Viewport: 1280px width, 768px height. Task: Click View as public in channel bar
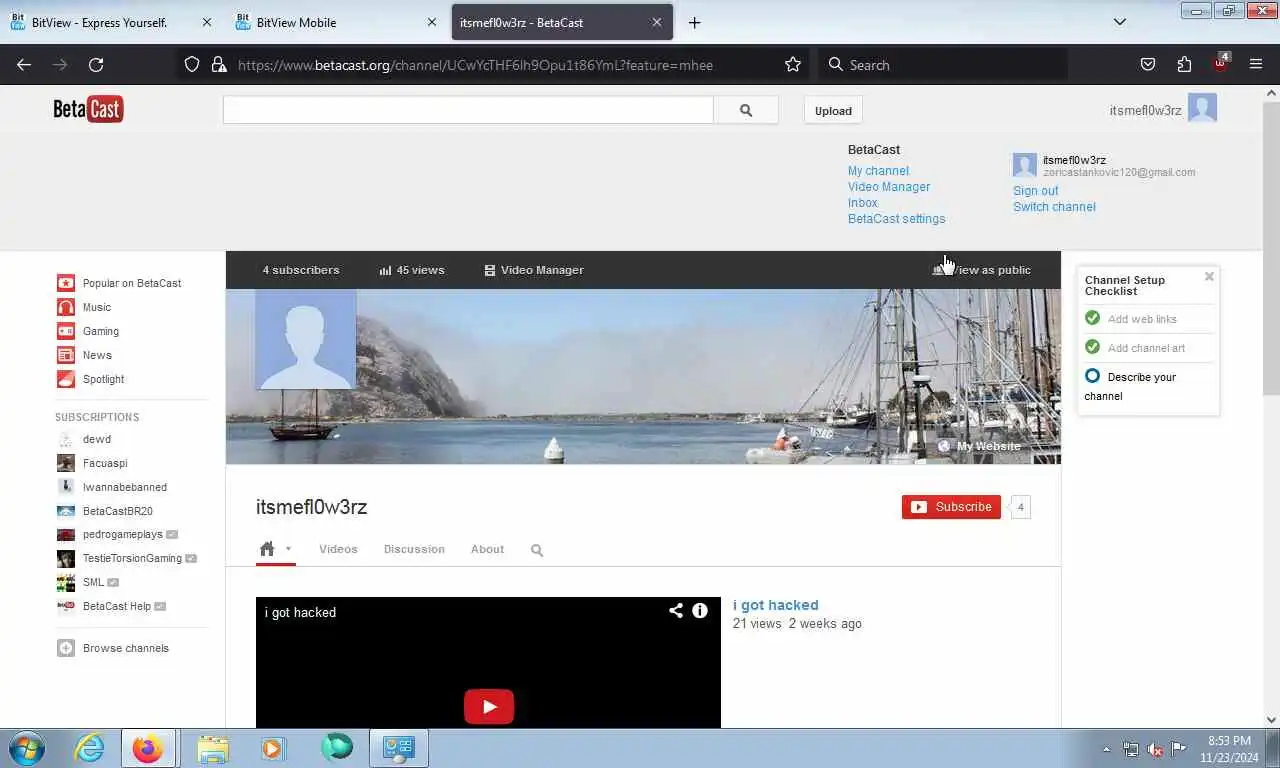982,270
